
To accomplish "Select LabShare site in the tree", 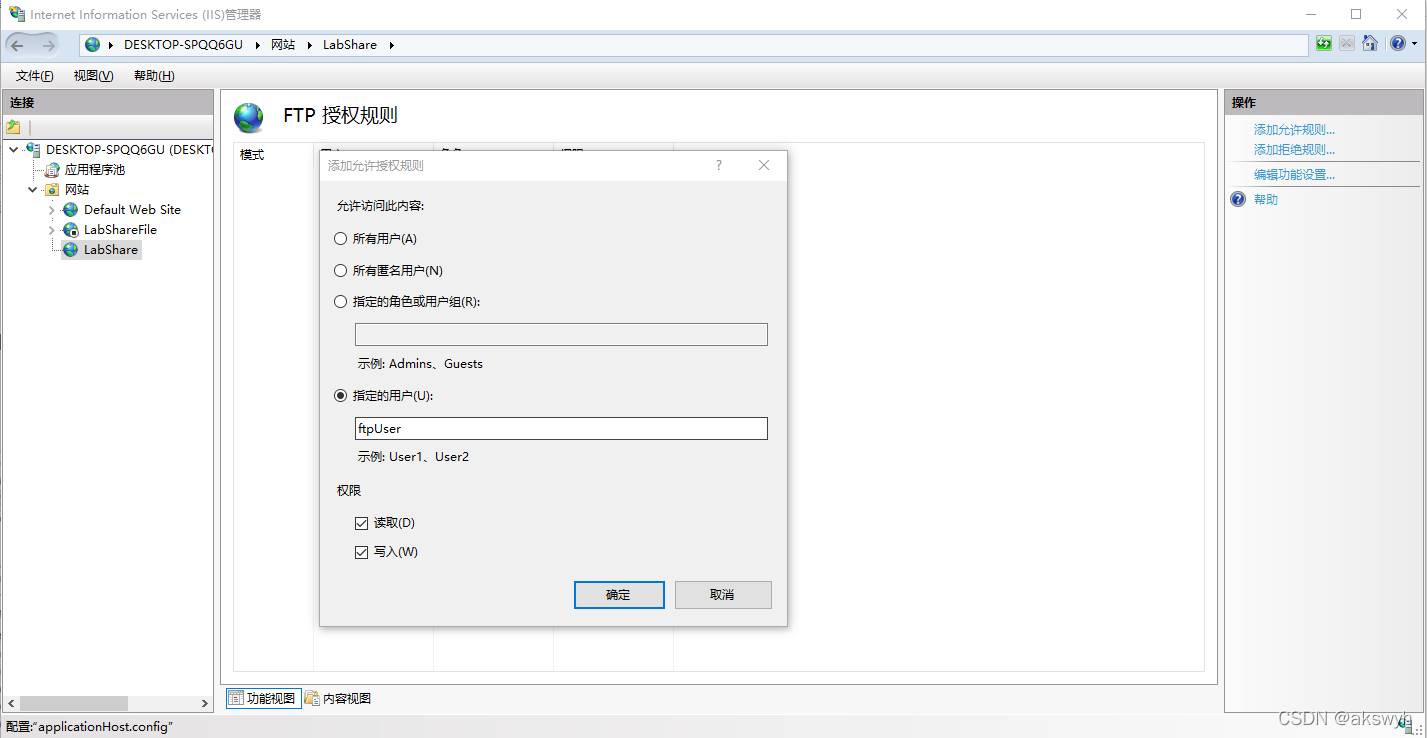I will pos(111,250).
